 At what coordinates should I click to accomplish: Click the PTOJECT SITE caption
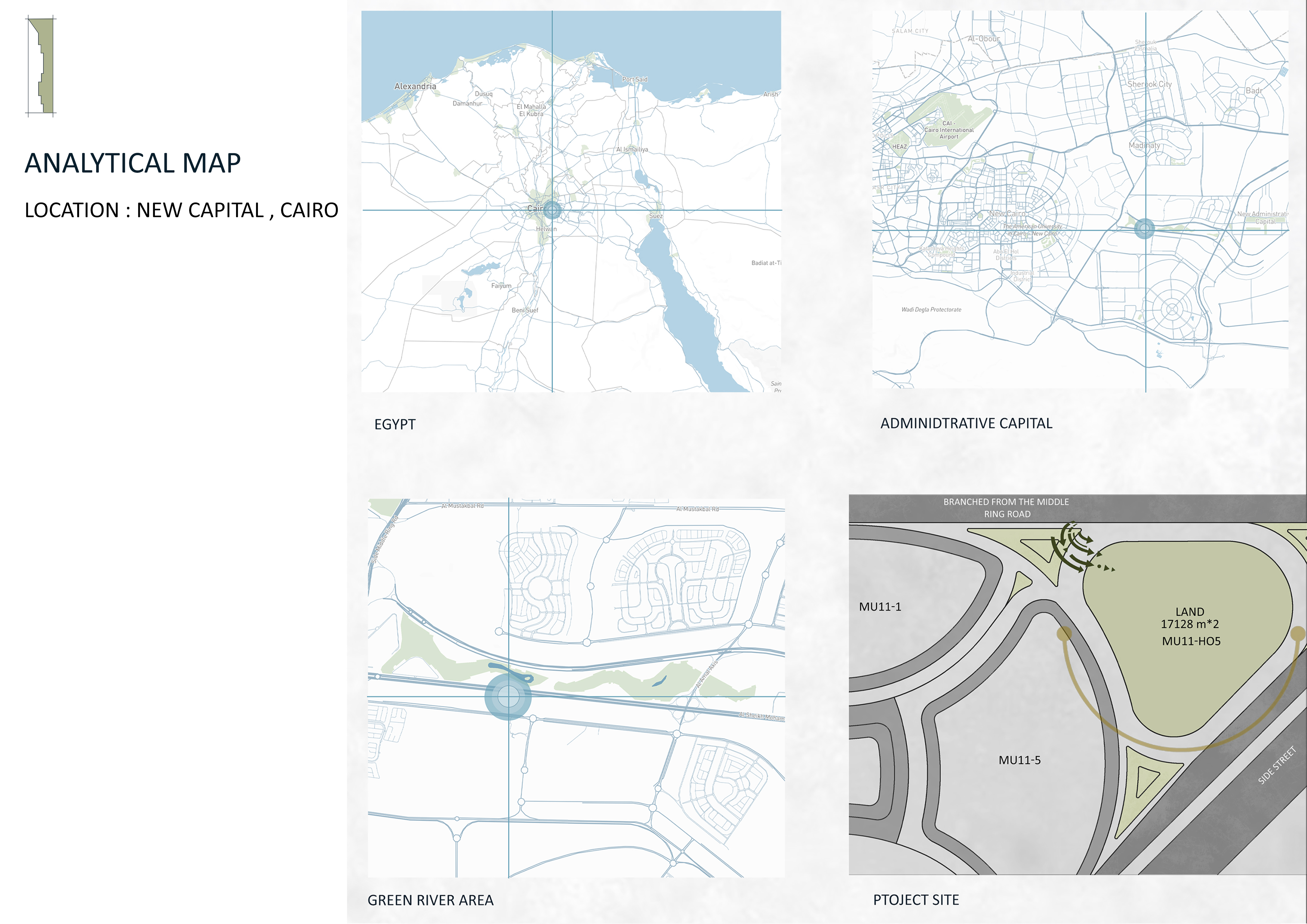(x=916, y=900)
